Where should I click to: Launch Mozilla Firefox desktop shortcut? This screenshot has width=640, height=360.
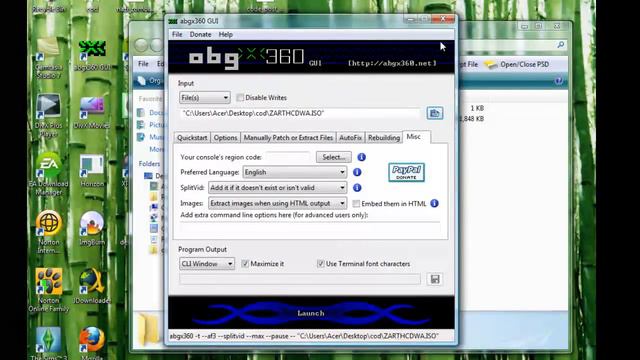[x=92, y=343]
